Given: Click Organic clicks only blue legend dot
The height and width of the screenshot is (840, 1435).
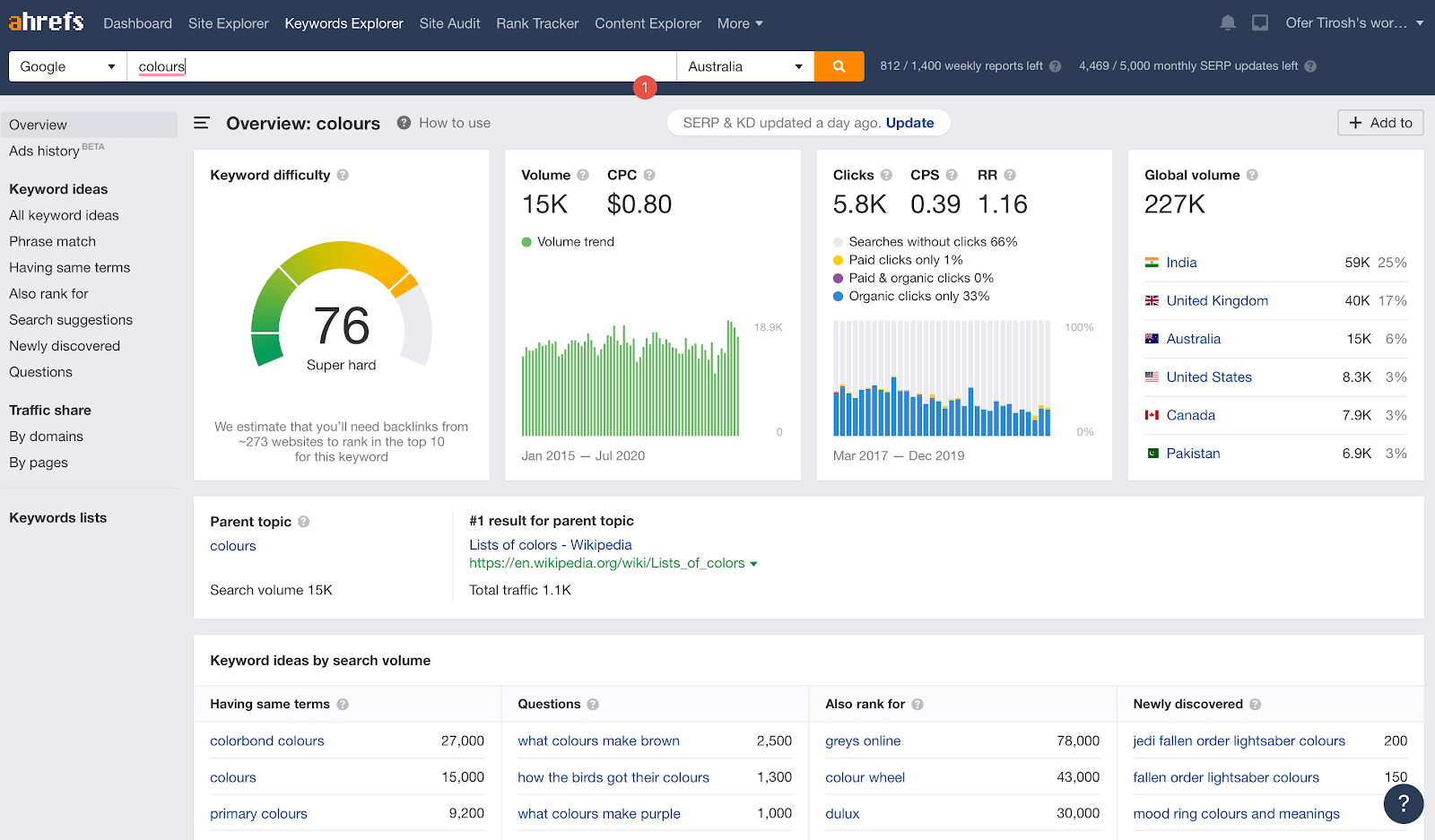Looking at the screenshot, I should click(x=839, y=297).
